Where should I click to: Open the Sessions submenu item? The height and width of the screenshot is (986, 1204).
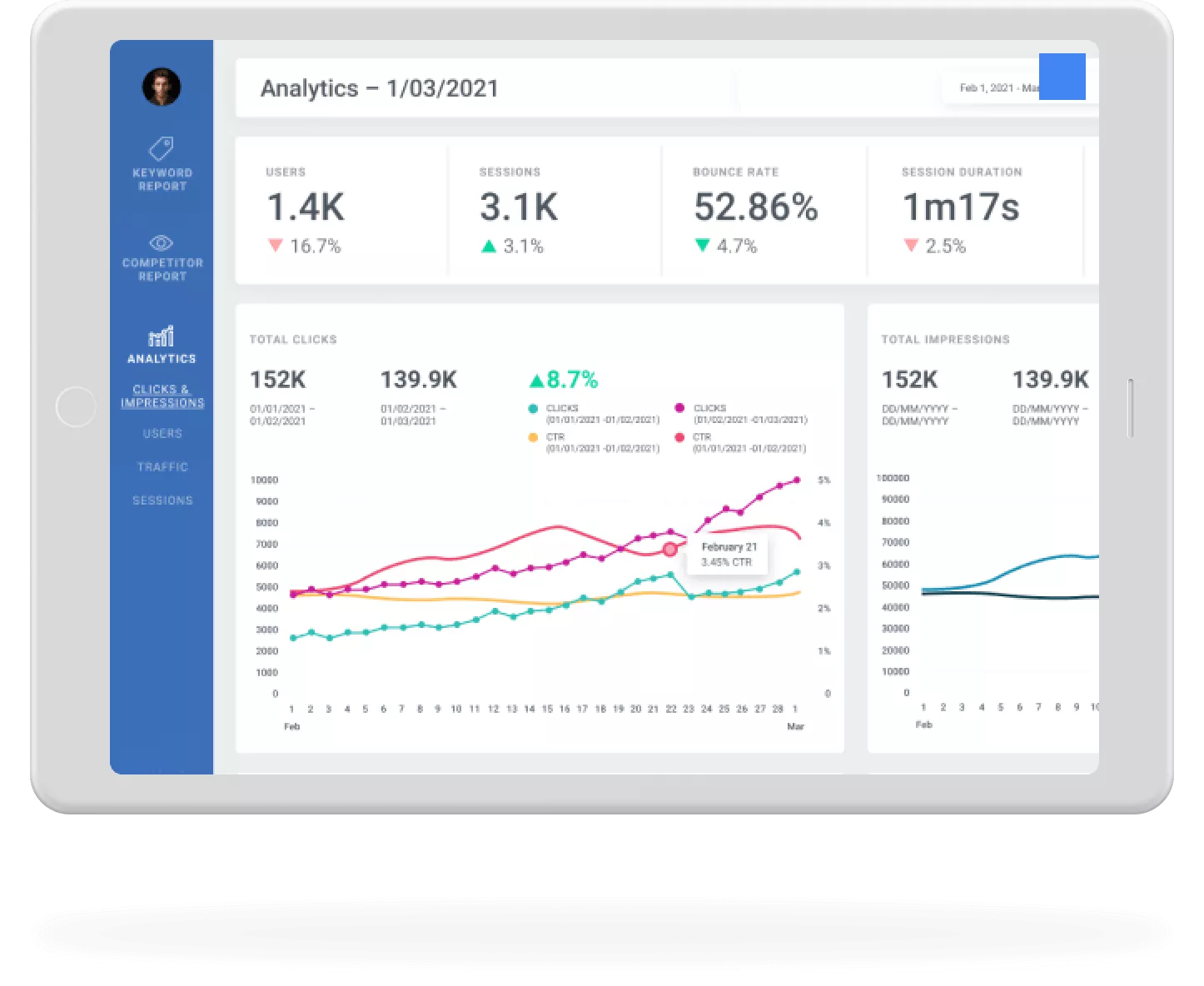(162, 500)
